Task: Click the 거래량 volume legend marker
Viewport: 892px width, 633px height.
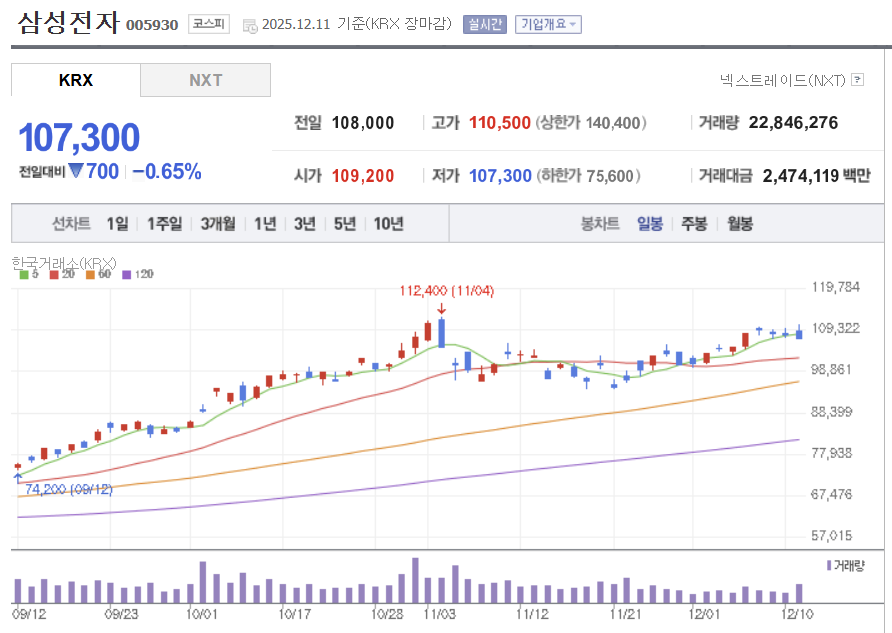Action: pos(829,565)
